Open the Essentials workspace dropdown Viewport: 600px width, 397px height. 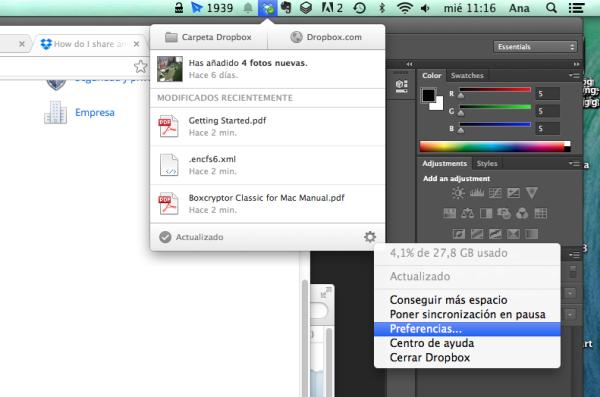535,47
